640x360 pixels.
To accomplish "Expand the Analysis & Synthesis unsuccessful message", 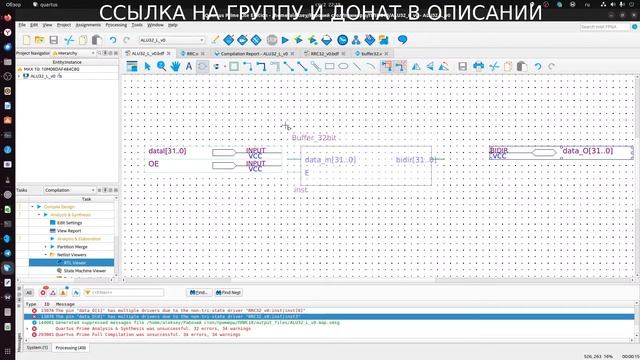I will [27, 329].
